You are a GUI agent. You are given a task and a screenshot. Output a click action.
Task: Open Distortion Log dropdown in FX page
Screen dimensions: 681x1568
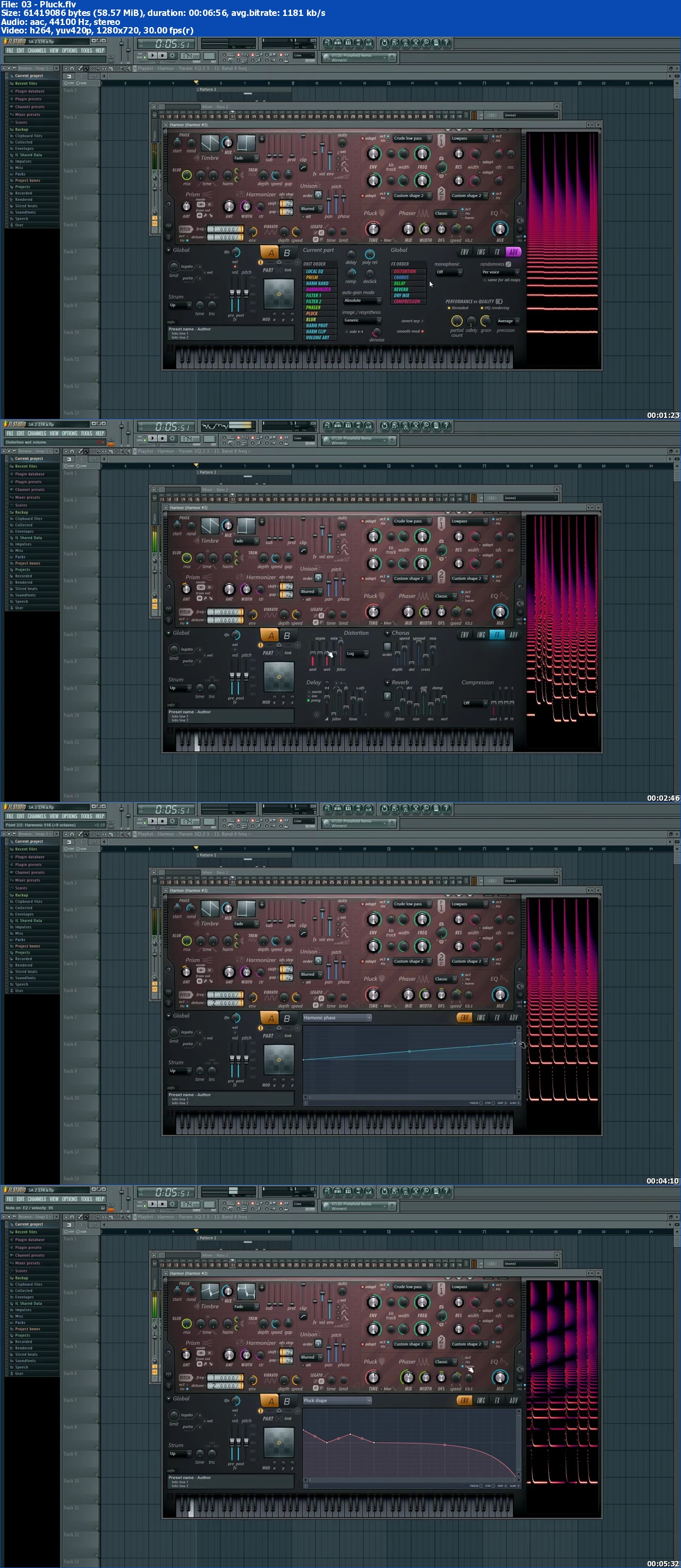[x=357, y=654]
